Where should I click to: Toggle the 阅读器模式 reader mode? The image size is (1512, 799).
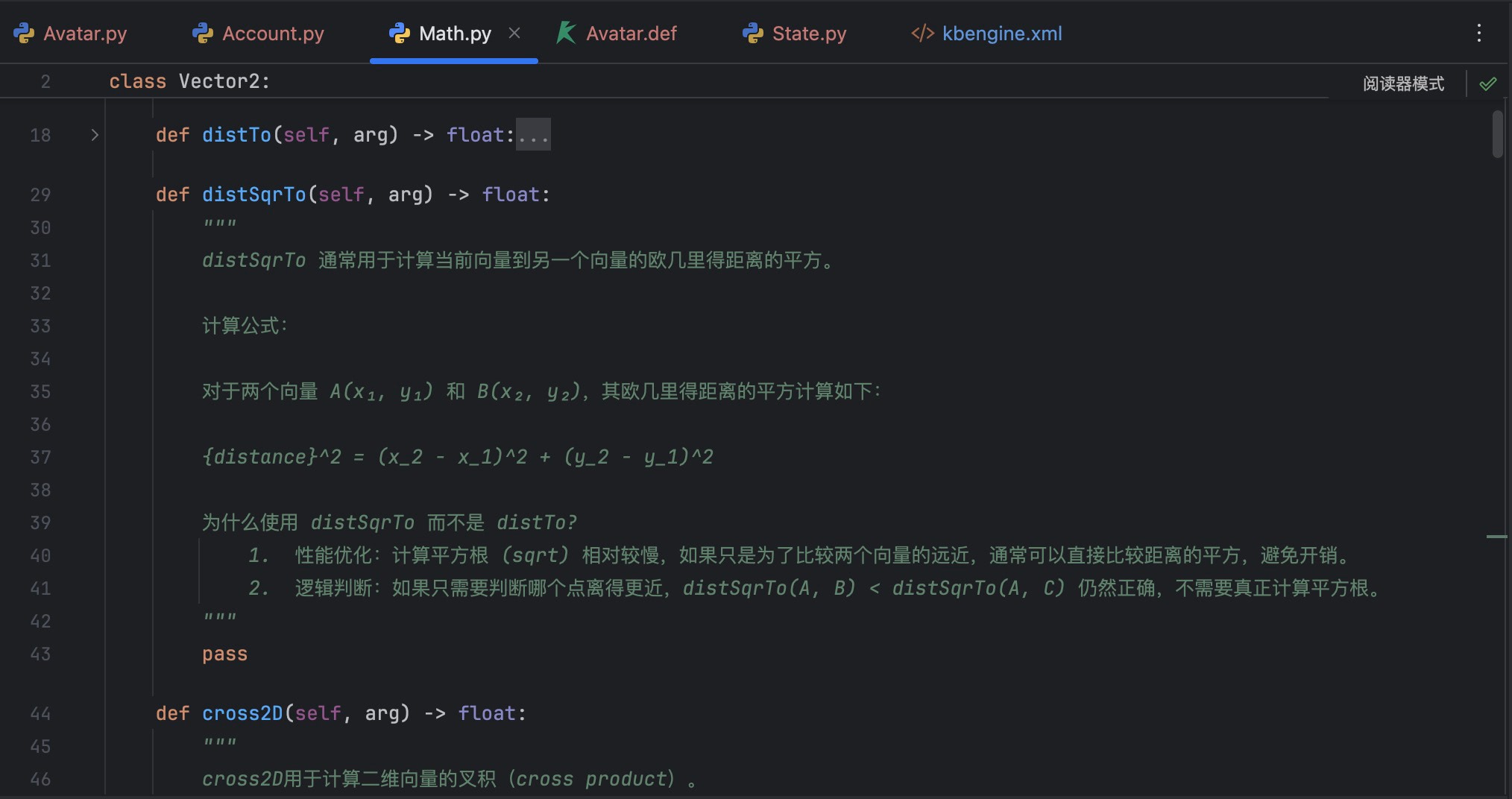pos(1403,83)
